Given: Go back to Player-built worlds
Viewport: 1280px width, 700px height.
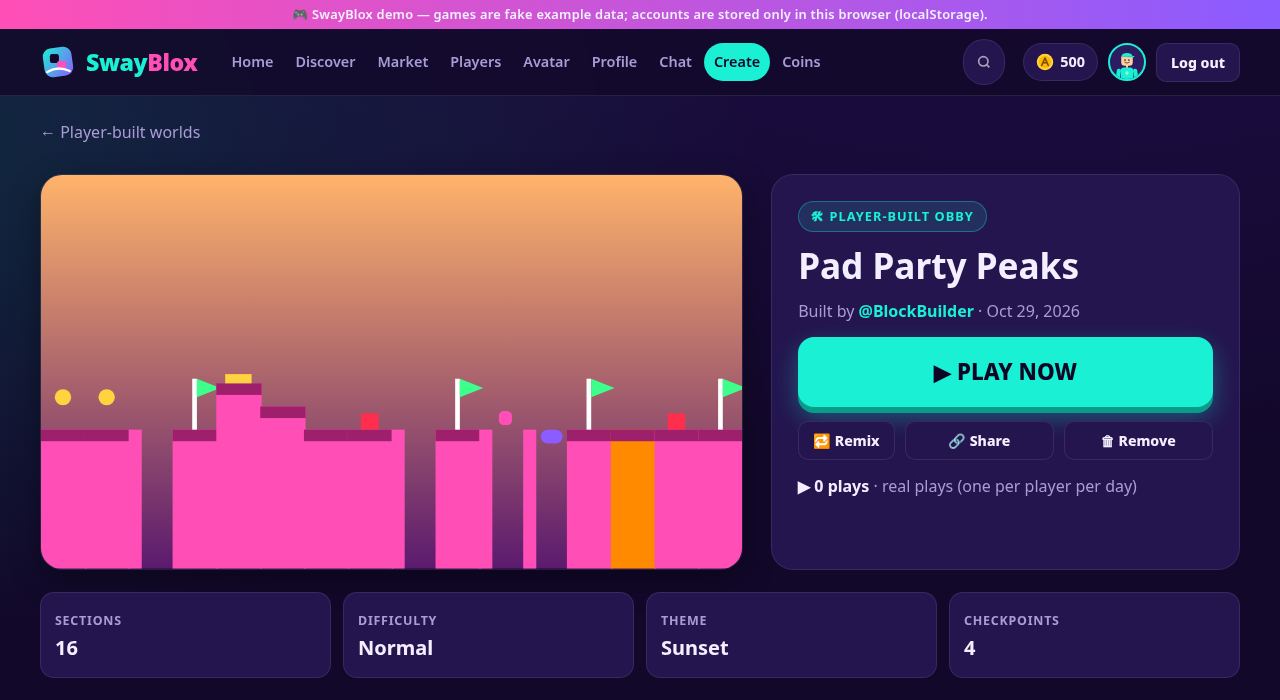Looking at the screenshot, I should [x=120, y=132].
